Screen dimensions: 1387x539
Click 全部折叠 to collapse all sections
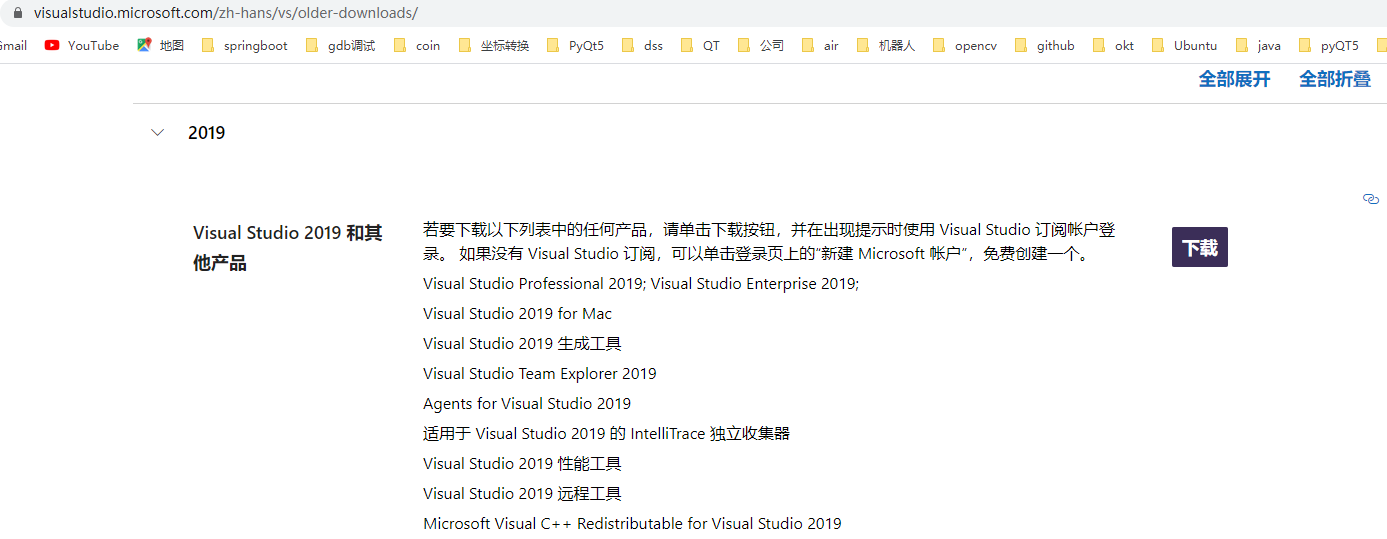coord(1335,79)
